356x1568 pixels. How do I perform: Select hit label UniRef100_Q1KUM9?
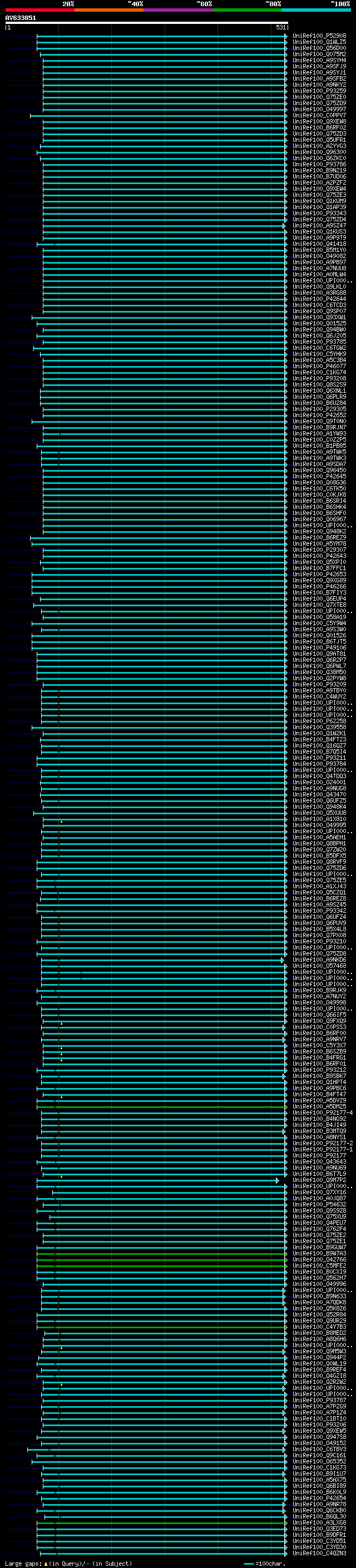(319, 201)
